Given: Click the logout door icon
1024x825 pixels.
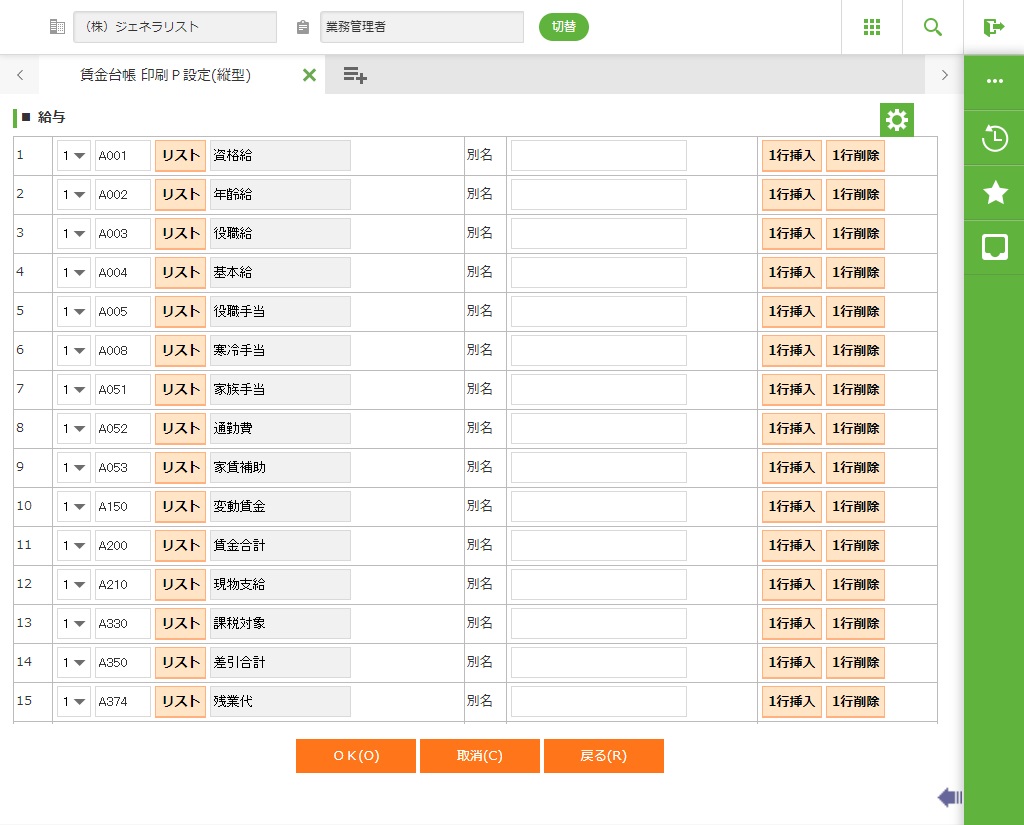Looking at the screenshot, I should tap(993, 27).
